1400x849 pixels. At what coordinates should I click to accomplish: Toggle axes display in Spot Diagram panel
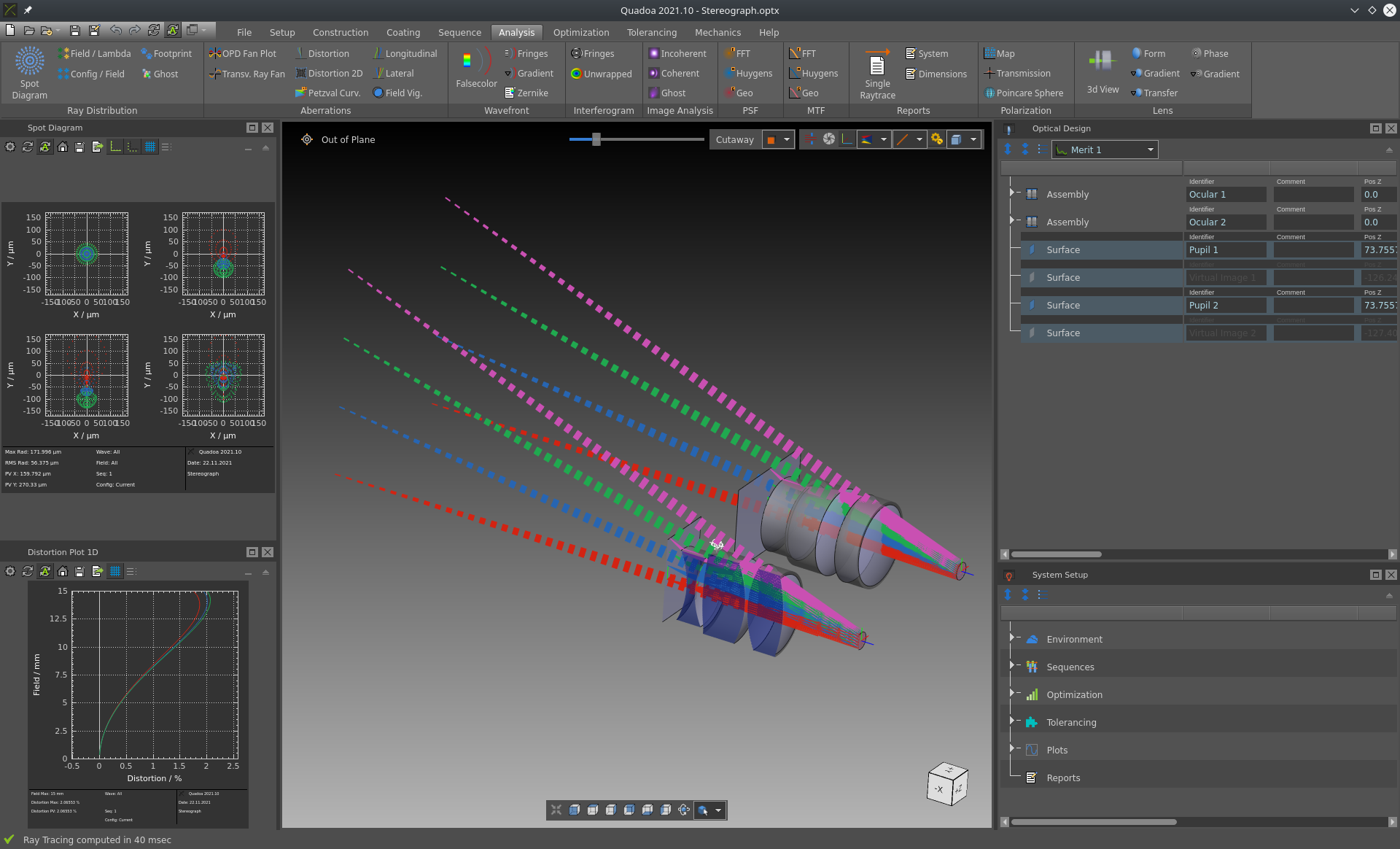pos(115,147)
